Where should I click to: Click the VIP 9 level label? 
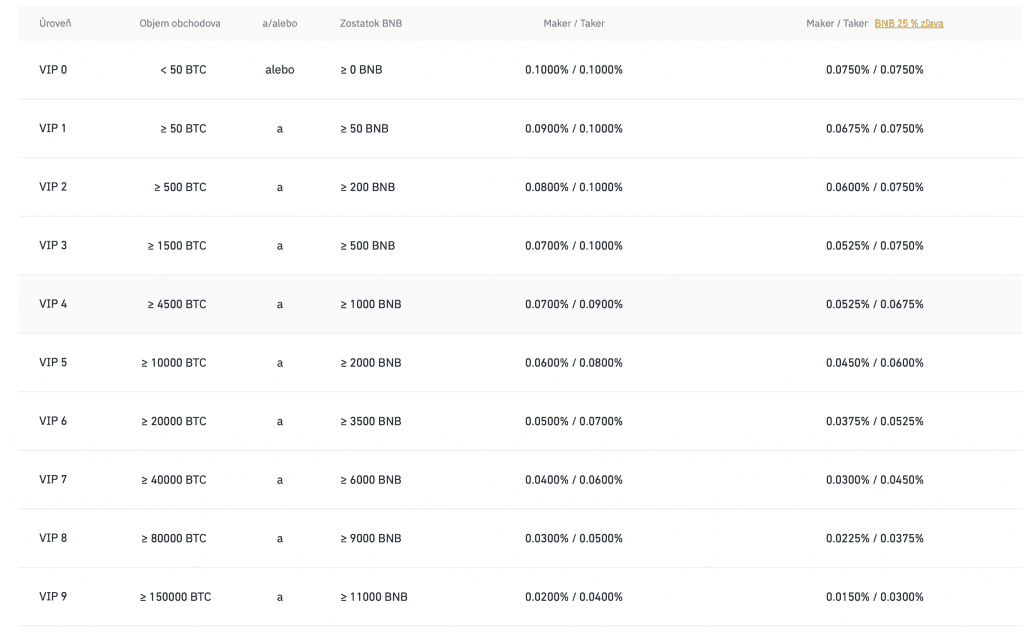[53, 597]
